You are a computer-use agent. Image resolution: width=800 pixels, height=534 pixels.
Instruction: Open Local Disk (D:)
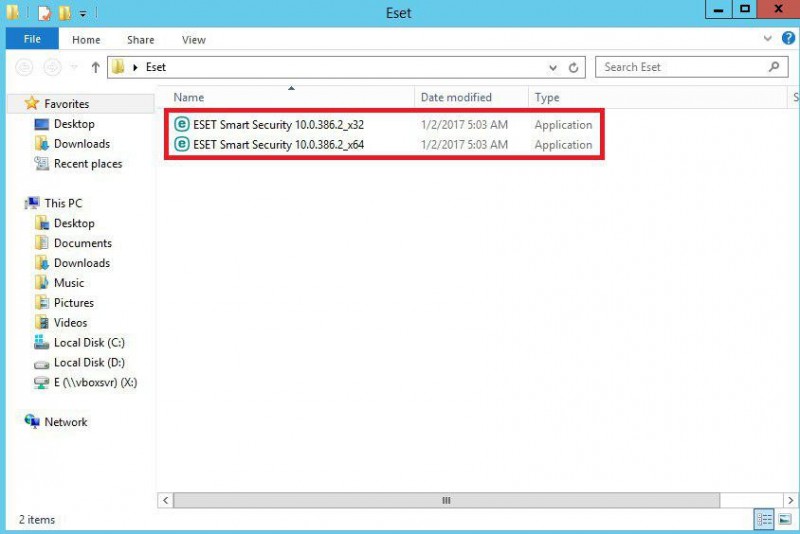[89, 362]
